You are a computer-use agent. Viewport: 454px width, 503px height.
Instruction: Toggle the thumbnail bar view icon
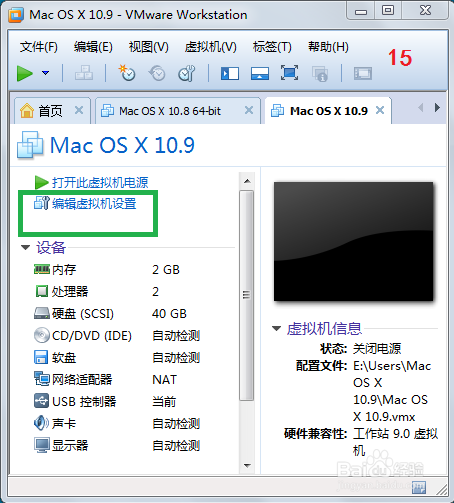coord(260,73)
